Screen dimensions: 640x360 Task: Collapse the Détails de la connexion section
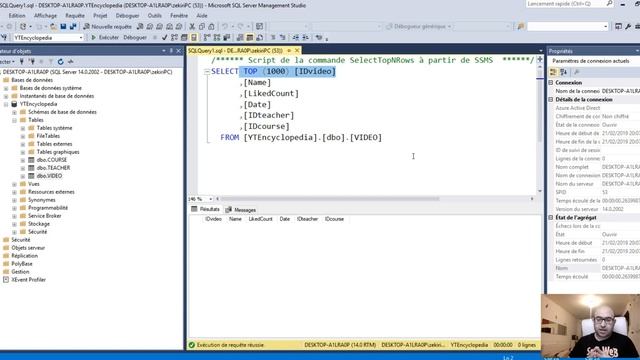click(x=551, y=100)
